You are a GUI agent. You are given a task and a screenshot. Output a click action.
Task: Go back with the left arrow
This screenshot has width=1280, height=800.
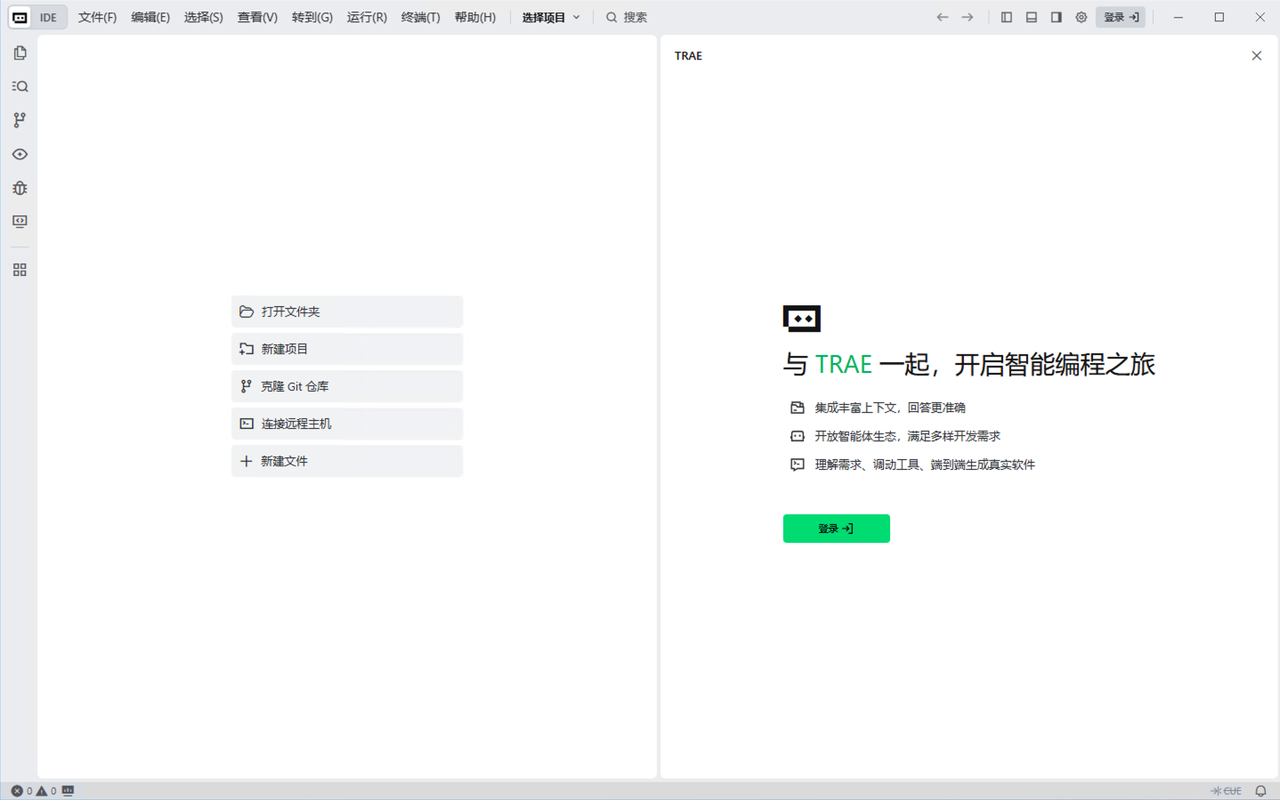[x=942, y=17]
